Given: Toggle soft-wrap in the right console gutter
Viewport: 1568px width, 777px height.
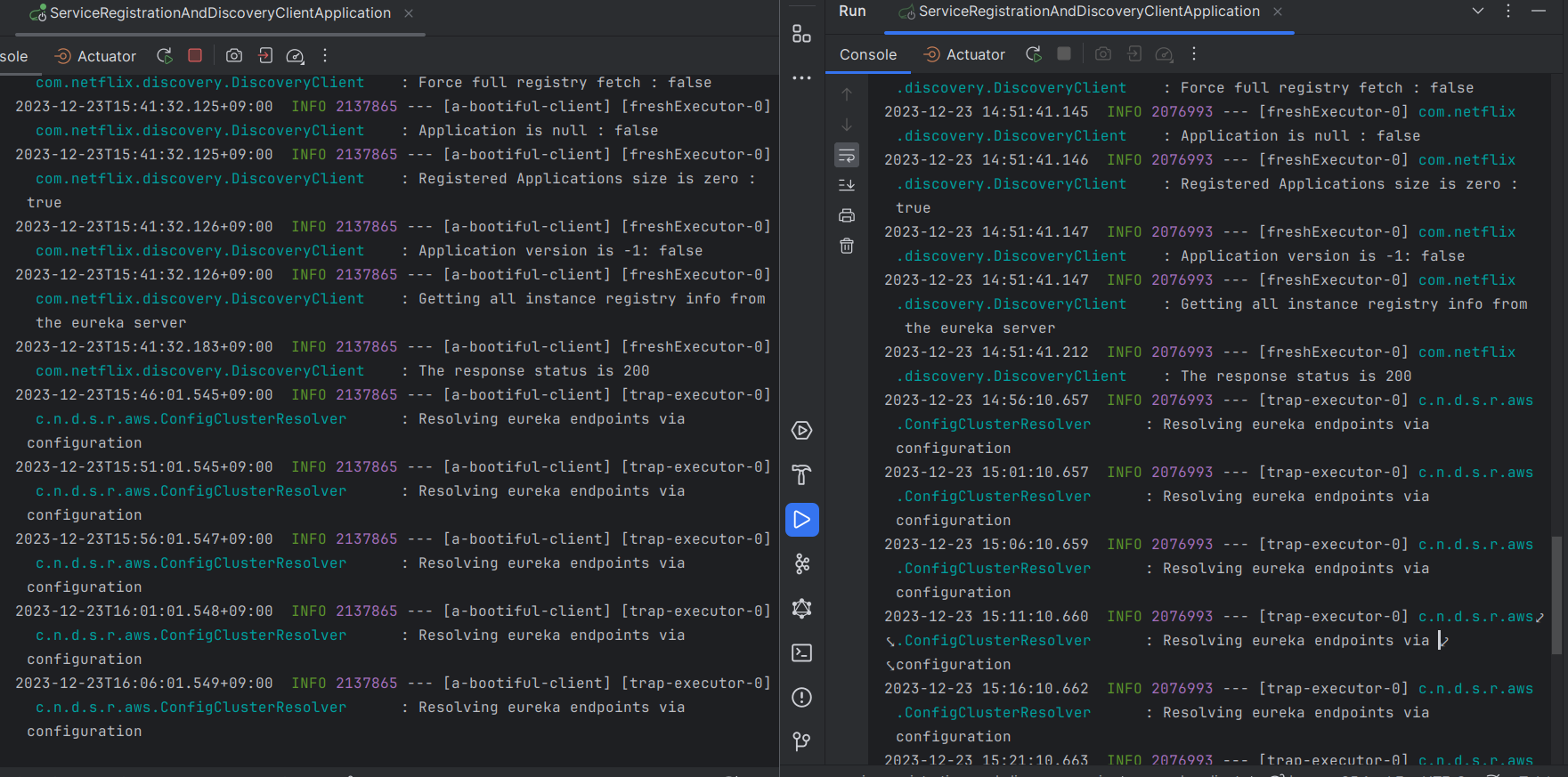Looking at the screenshot, I should [847, 155].
